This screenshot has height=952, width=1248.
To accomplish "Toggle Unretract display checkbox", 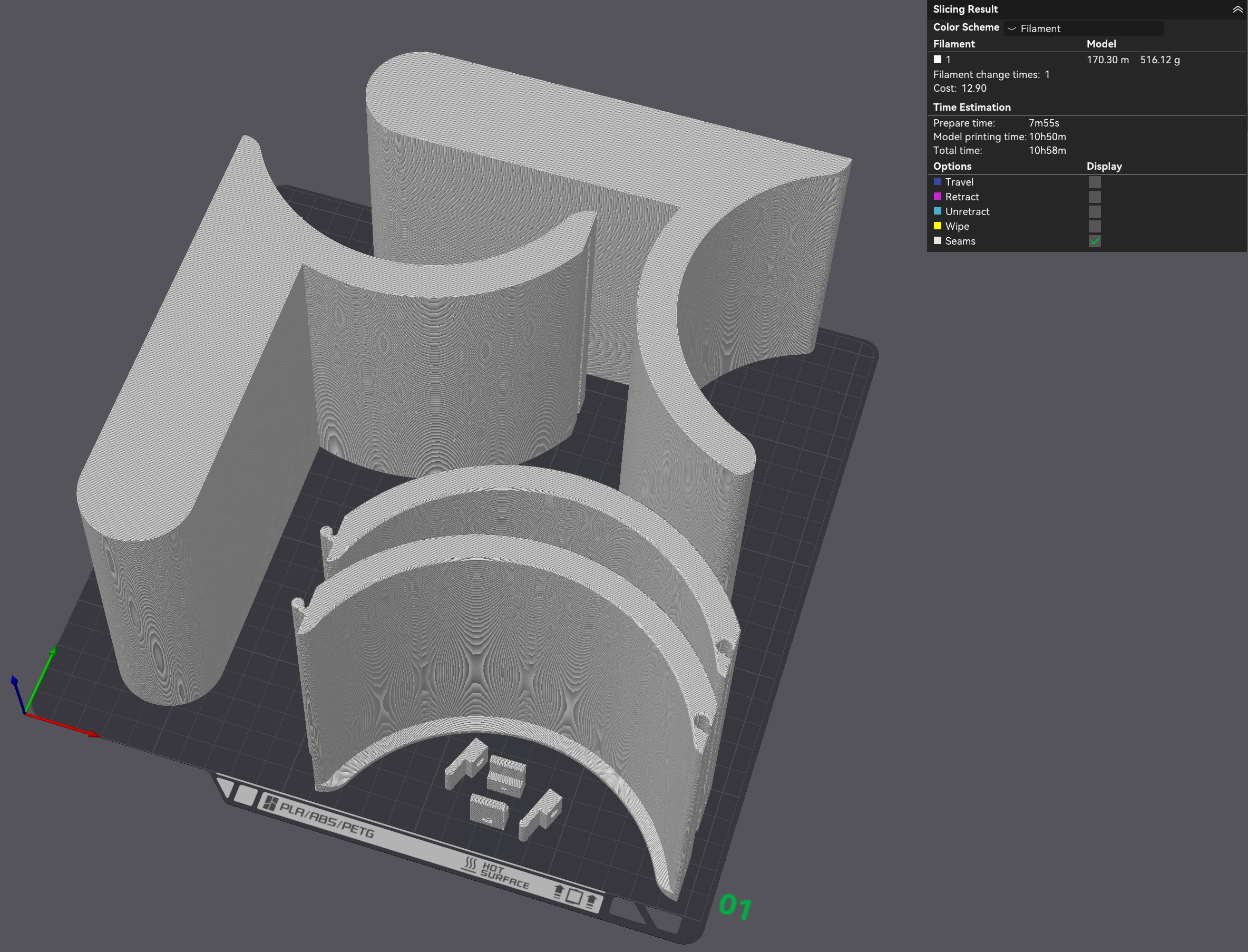I will 1095,211.
